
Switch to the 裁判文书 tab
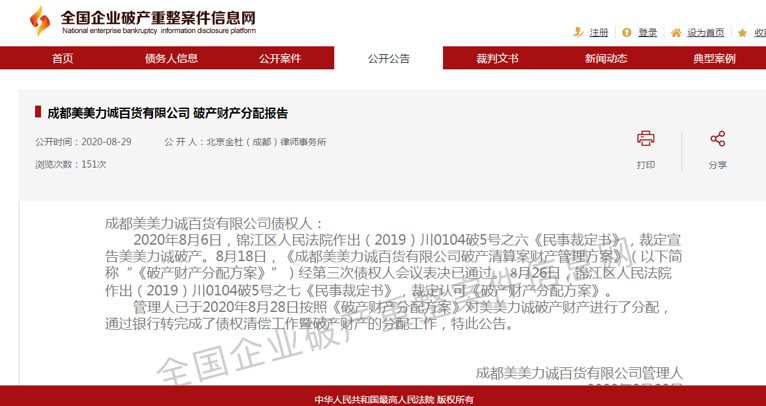coord(497,59)
